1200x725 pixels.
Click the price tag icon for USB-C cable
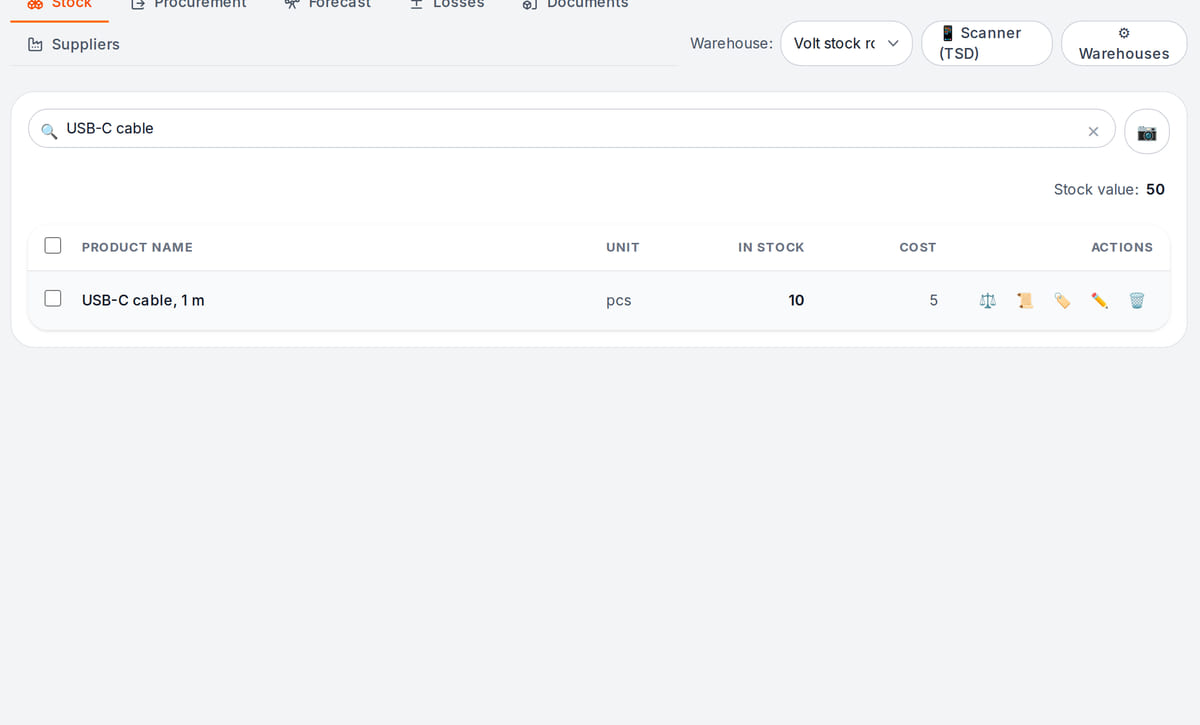(x=1062, y=300)
